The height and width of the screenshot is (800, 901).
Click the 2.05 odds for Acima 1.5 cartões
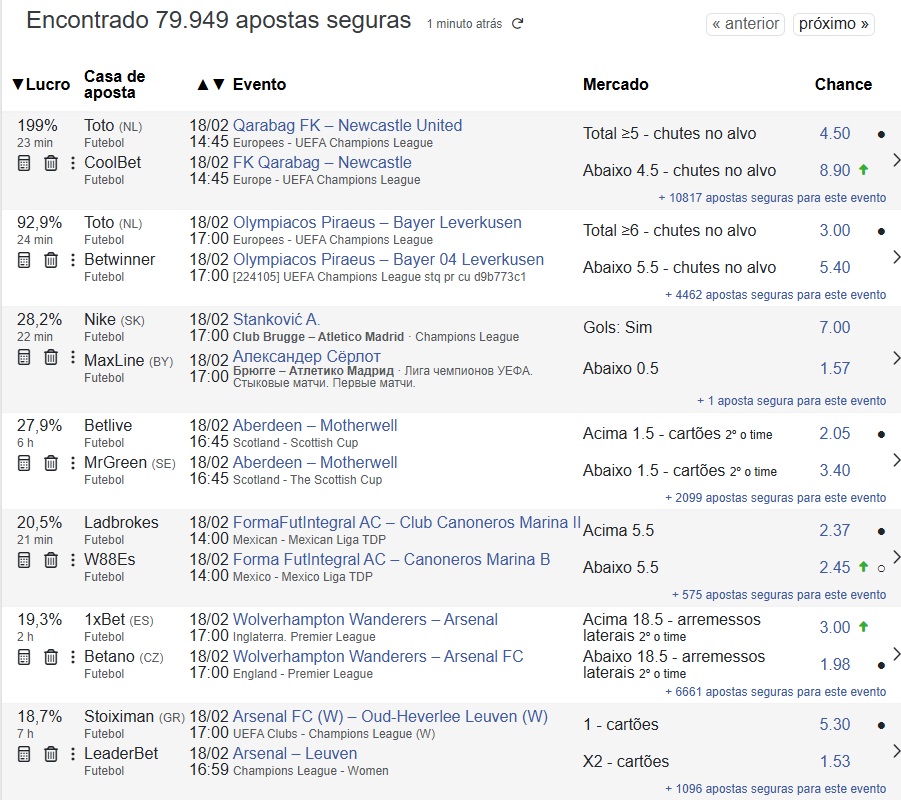(834, 433)
